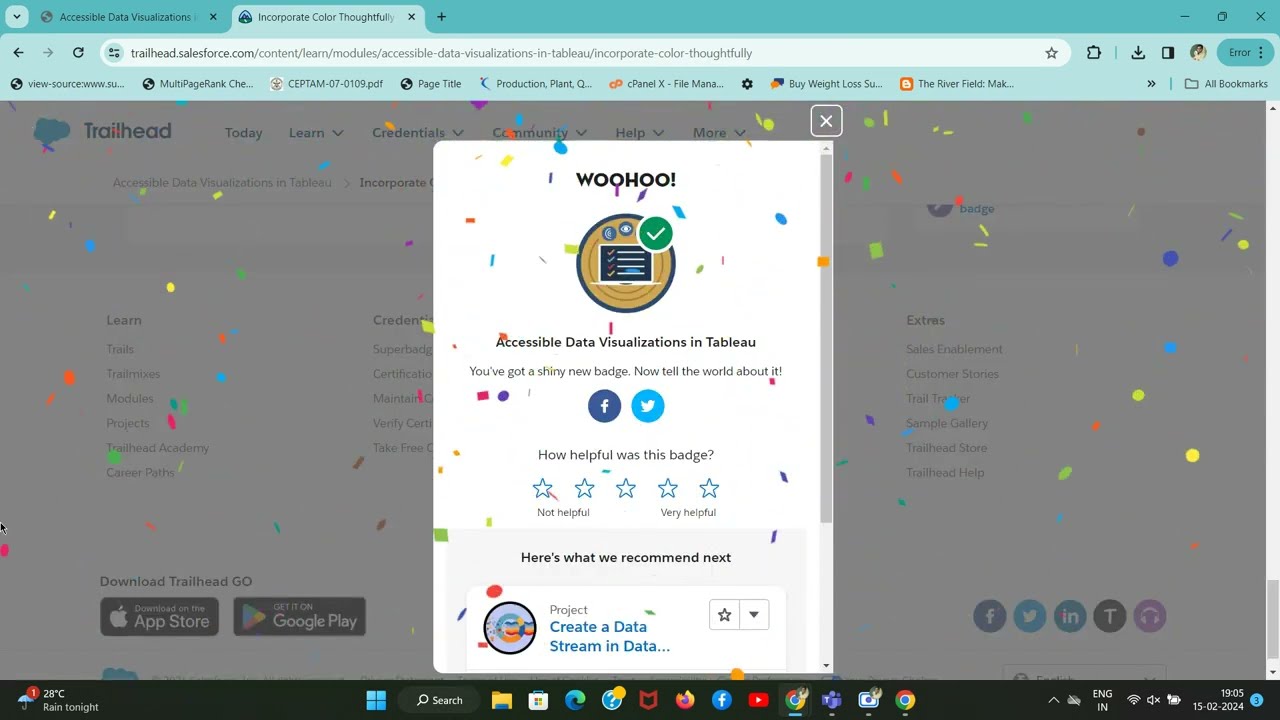Viewport: 1280px width, 720px height.
Task: Expand dropdown next to project favorite star
Action: click(x=754, y=615)
